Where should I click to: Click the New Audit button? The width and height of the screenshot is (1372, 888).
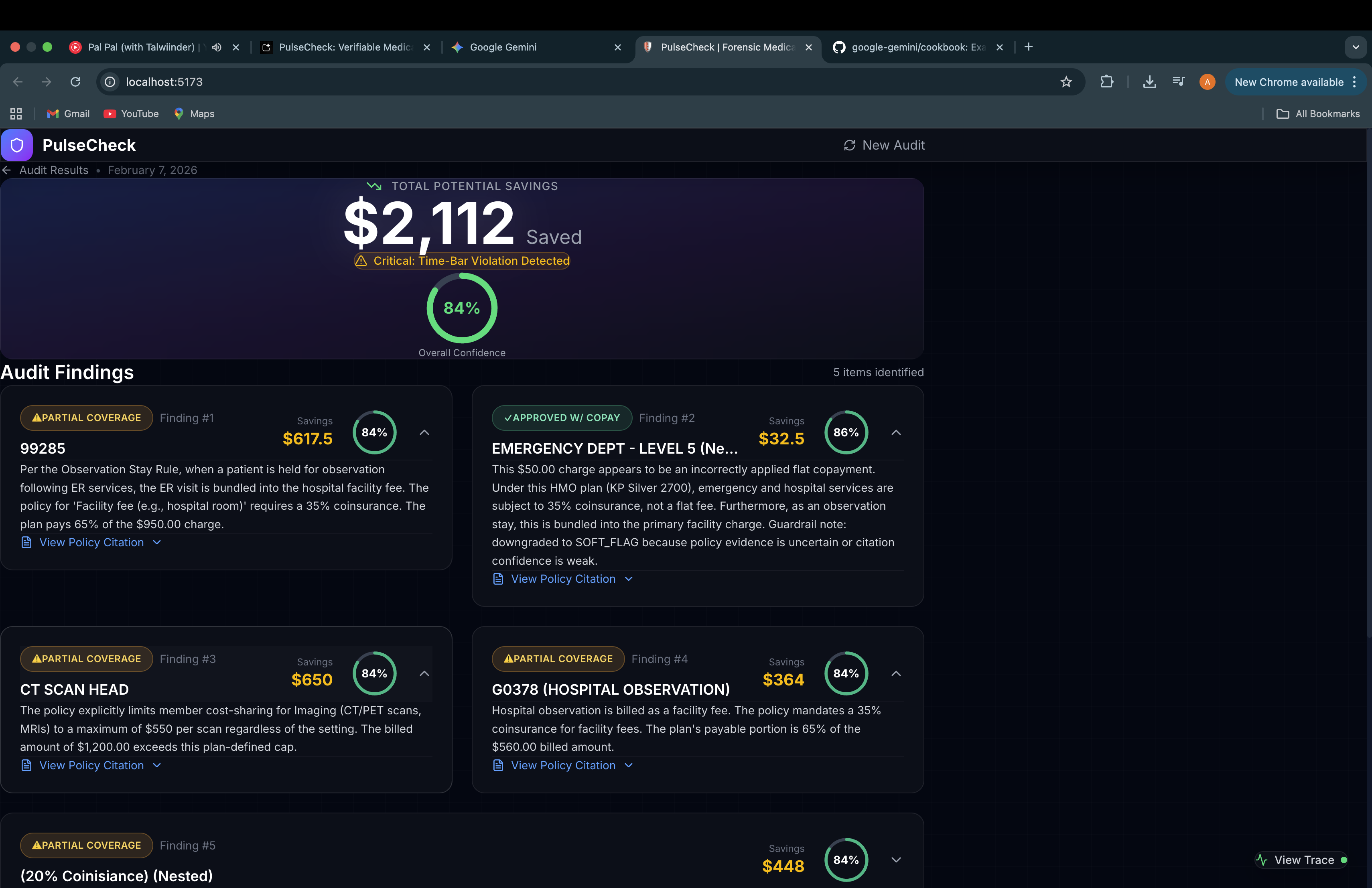tap(884, 145)
